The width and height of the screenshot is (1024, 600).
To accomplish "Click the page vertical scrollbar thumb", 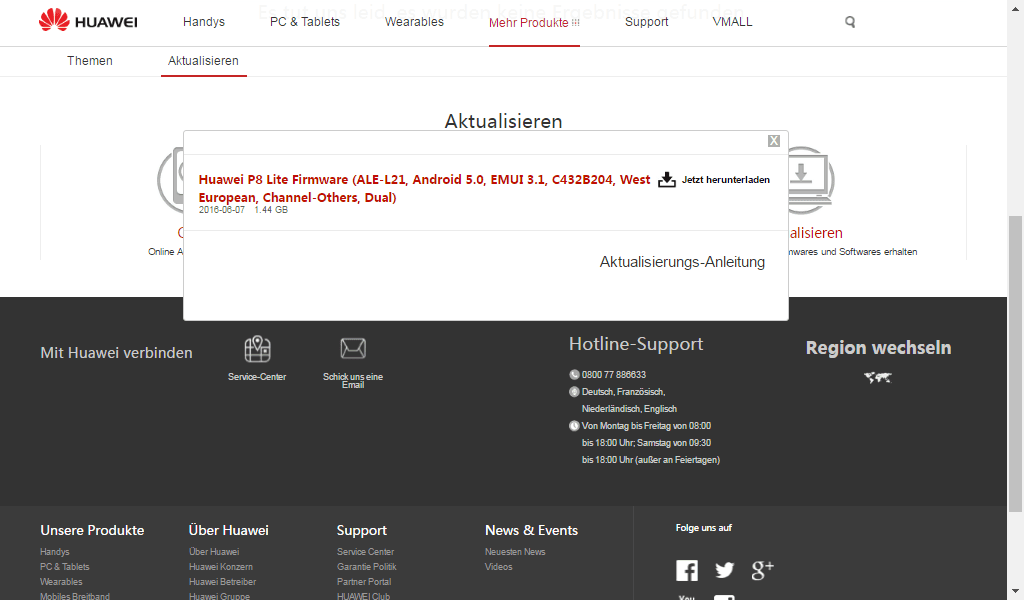I will click(x=1016, y=364).
